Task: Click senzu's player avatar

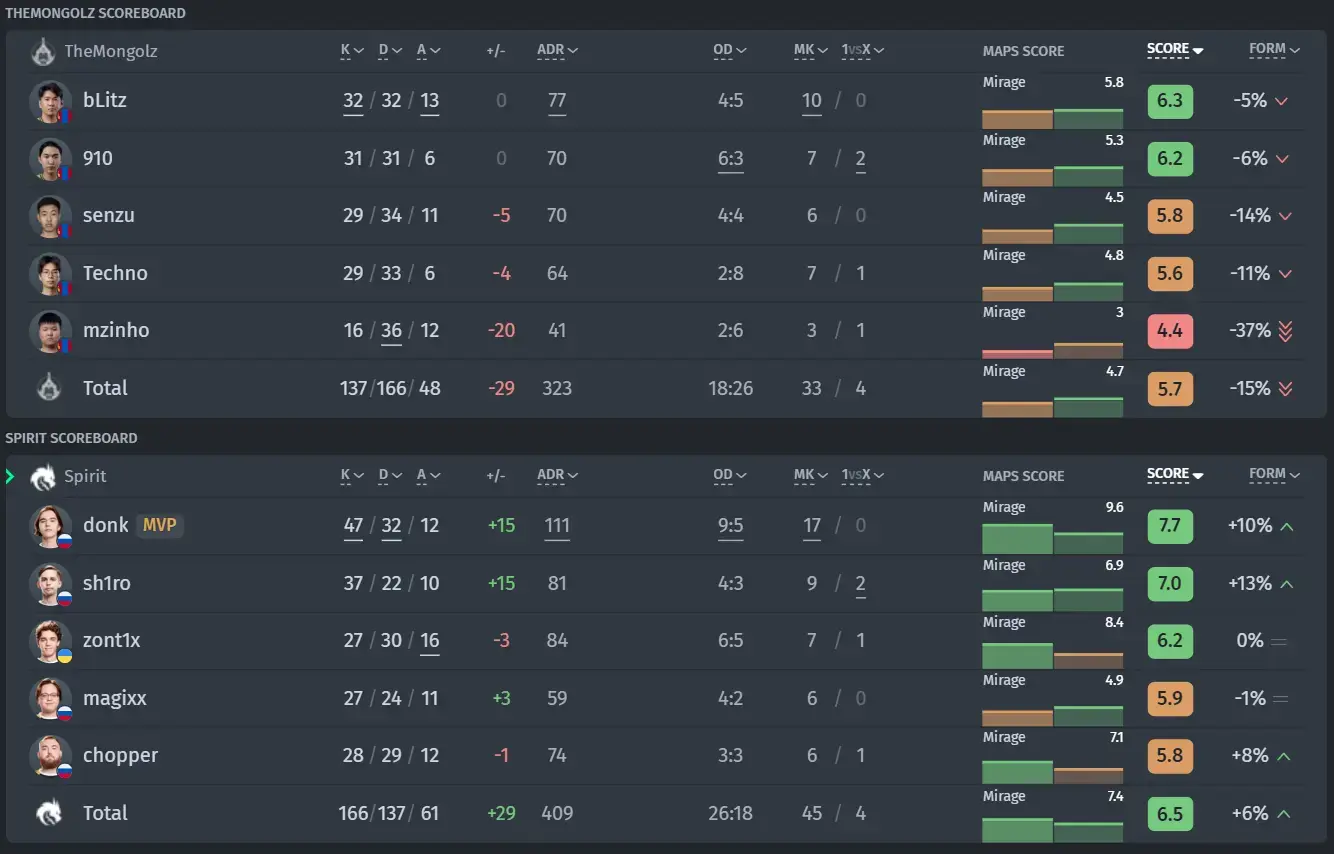Action: coord(50,216)
